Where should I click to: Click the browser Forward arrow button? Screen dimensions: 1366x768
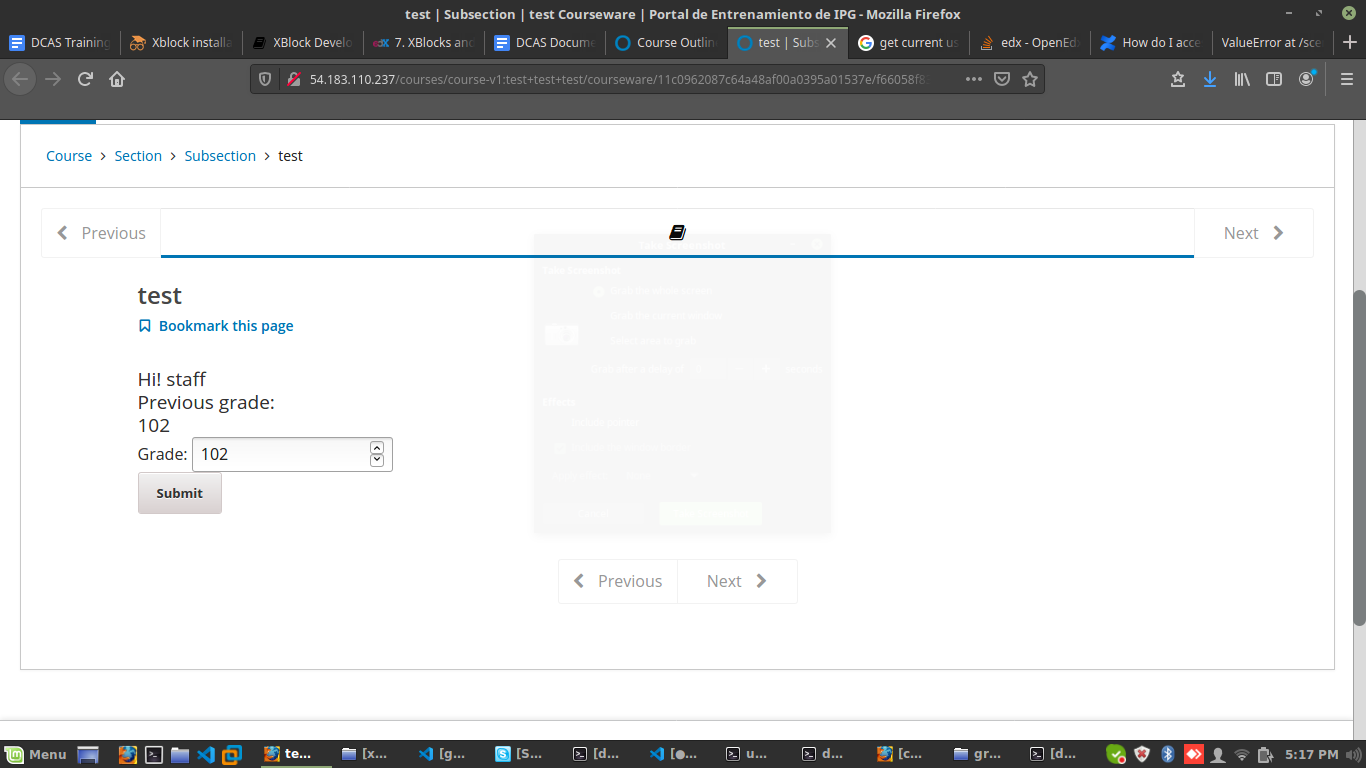tap(53, 79)
